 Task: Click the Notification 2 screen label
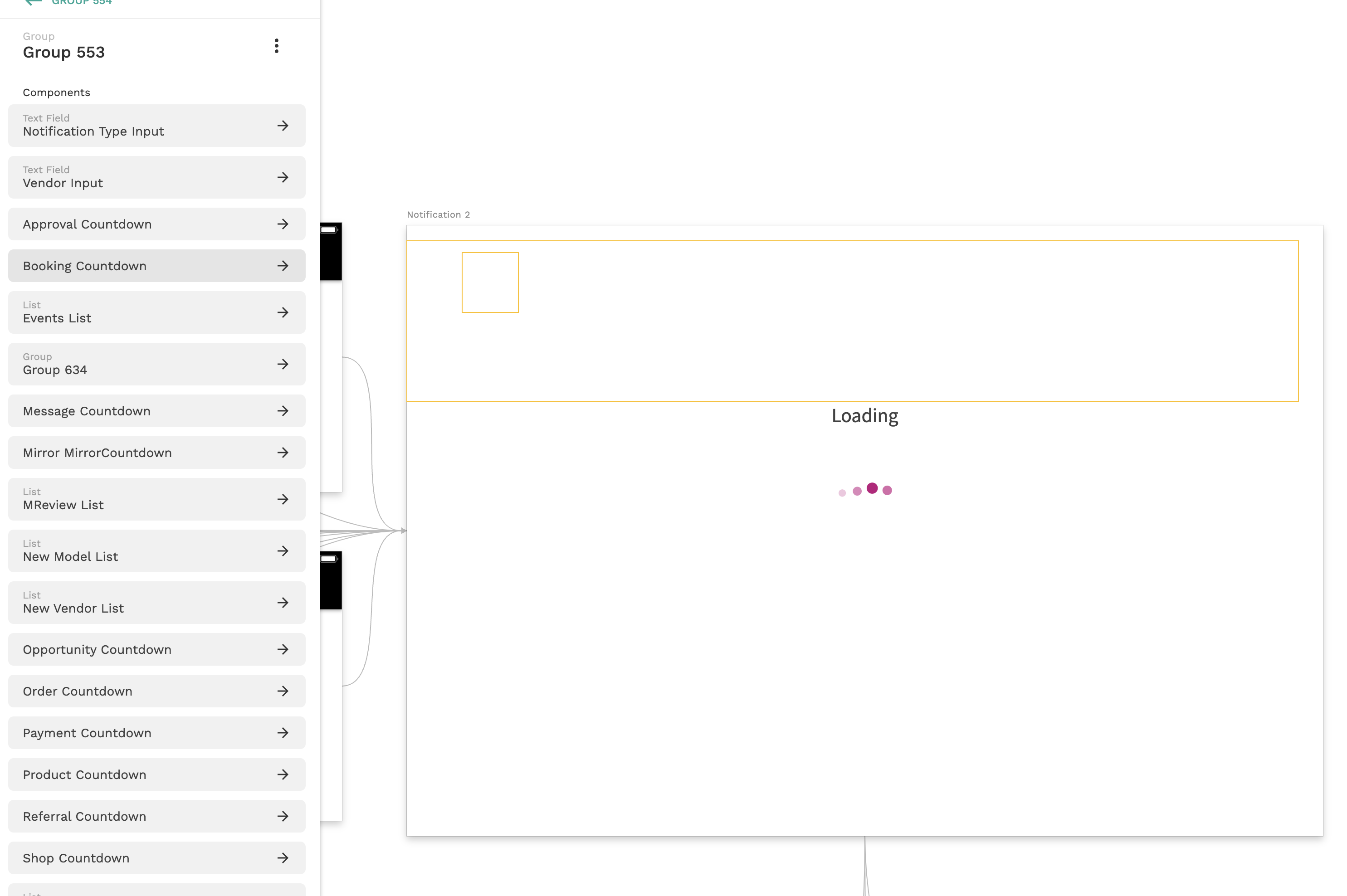click(x=438, y=215)
